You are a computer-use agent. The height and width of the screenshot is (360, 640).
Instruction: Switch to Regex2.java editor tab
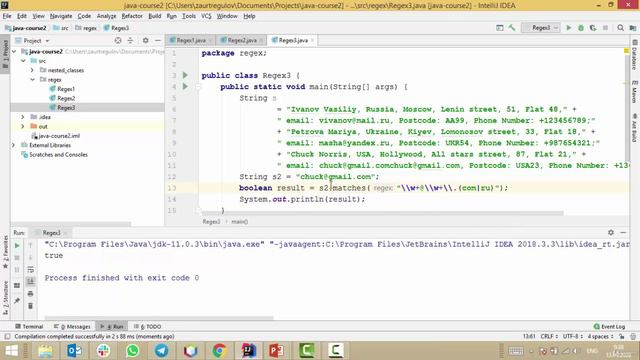point(242,40)
